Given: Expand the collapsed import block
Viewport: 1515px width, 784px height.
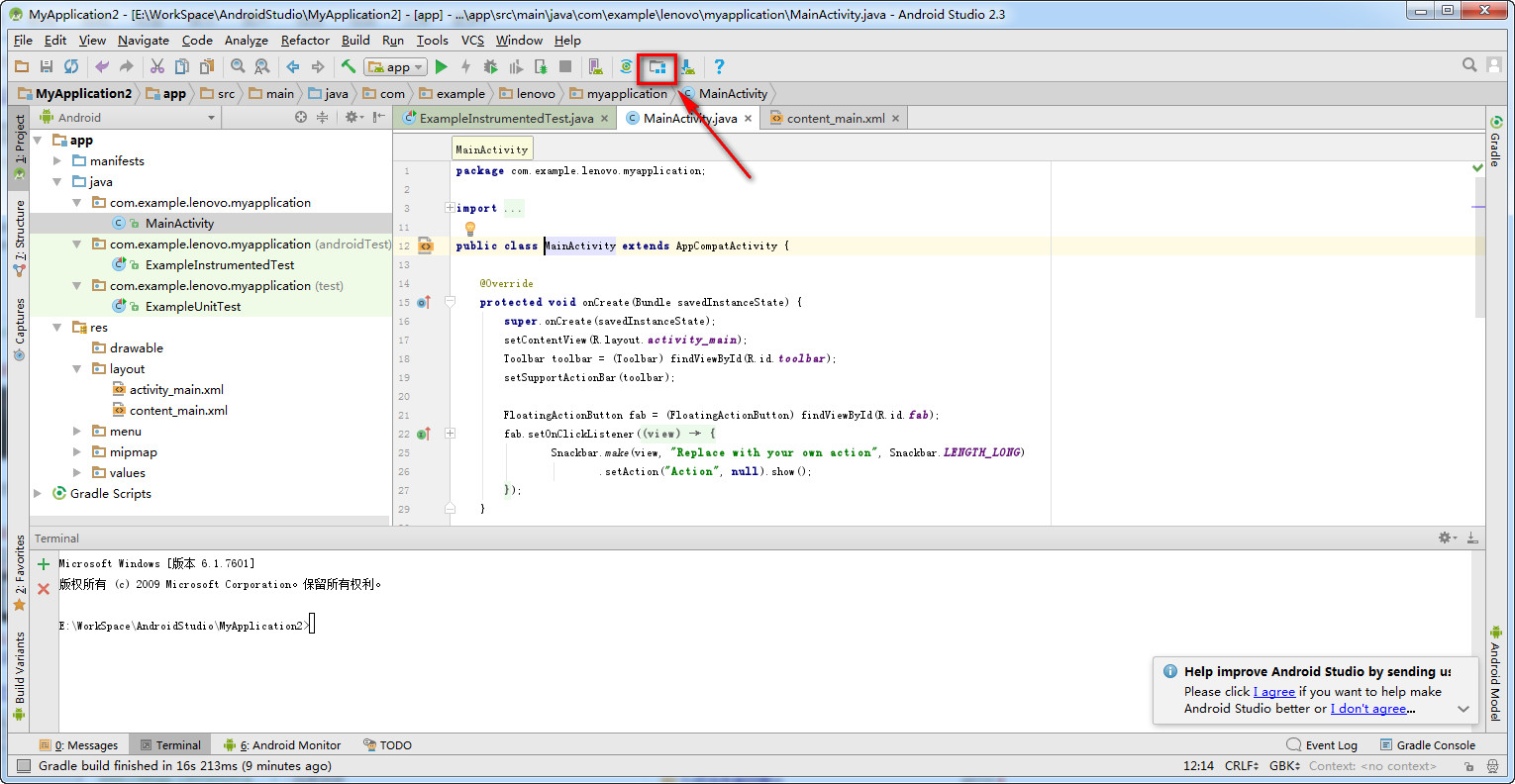Looking at the screenshot, I should (x=450, y=208).
